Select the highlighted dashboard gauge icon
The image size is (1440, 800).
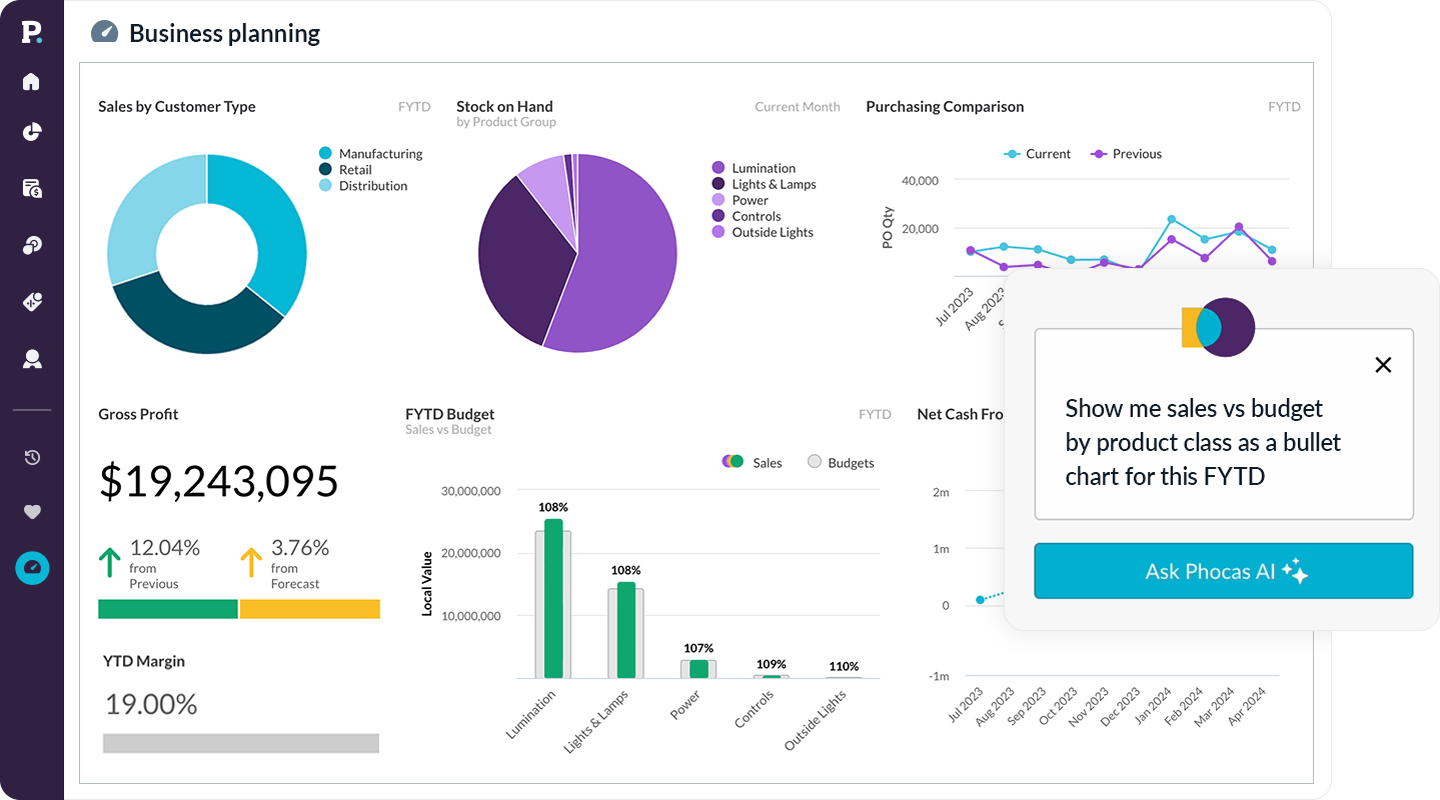(x=32, y=568)
